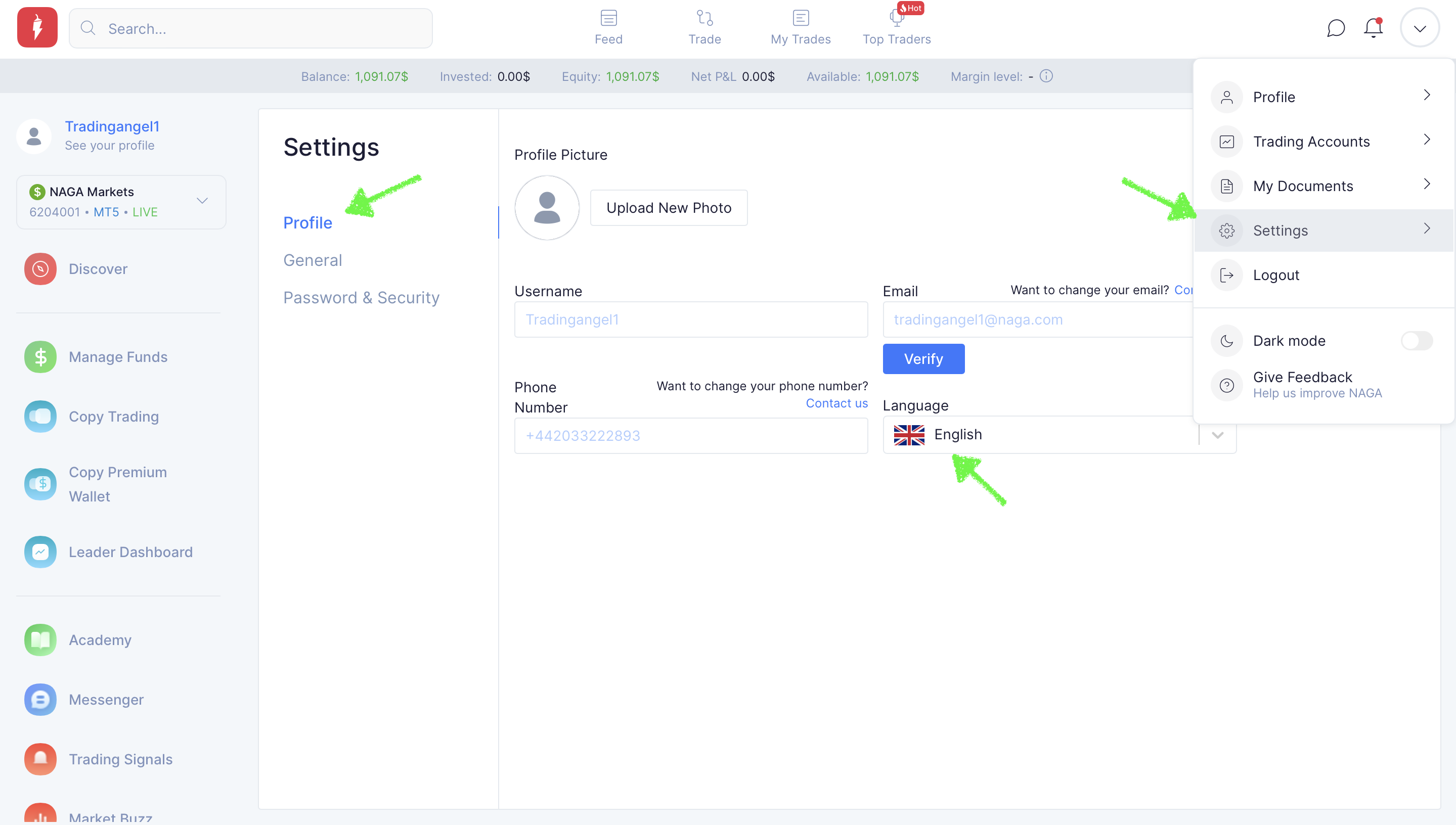The image size is (1456, 825).
Task: Click the Academy book icon
Action: (40, 639)
